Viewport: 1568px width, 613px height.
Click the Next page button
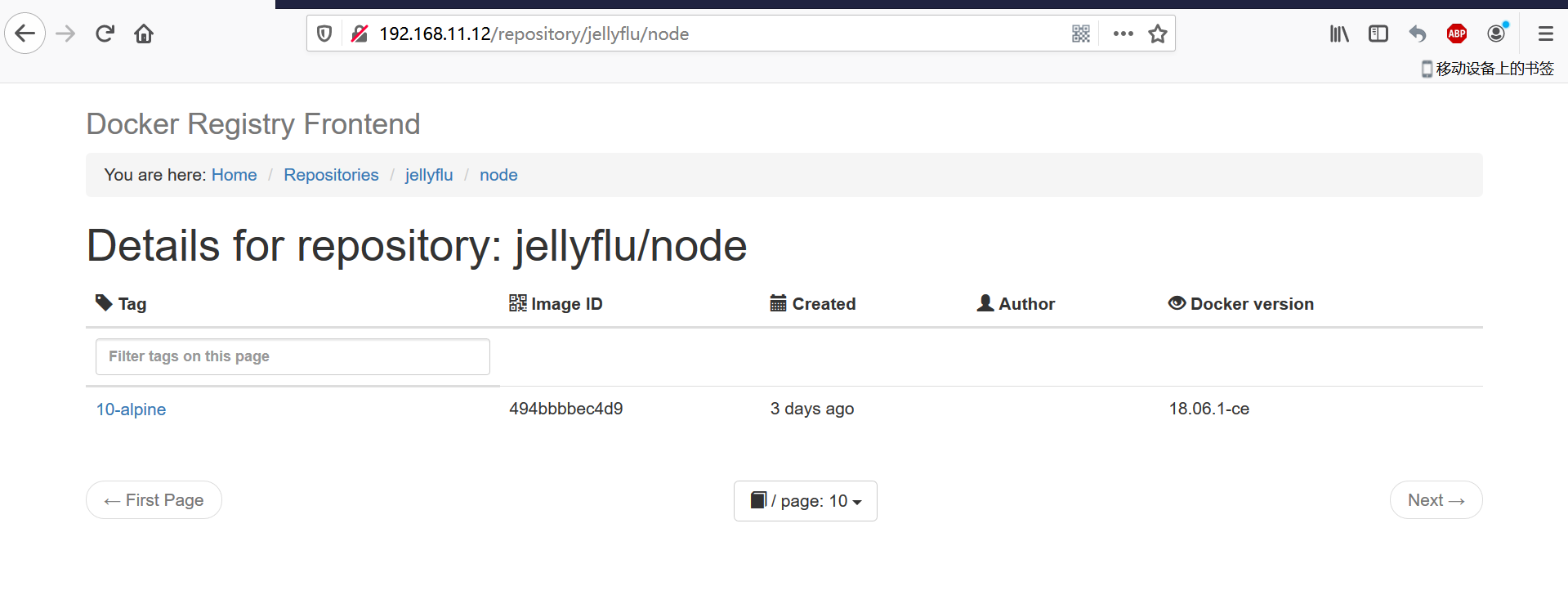pyautogui.click(x=1436, y=500)
